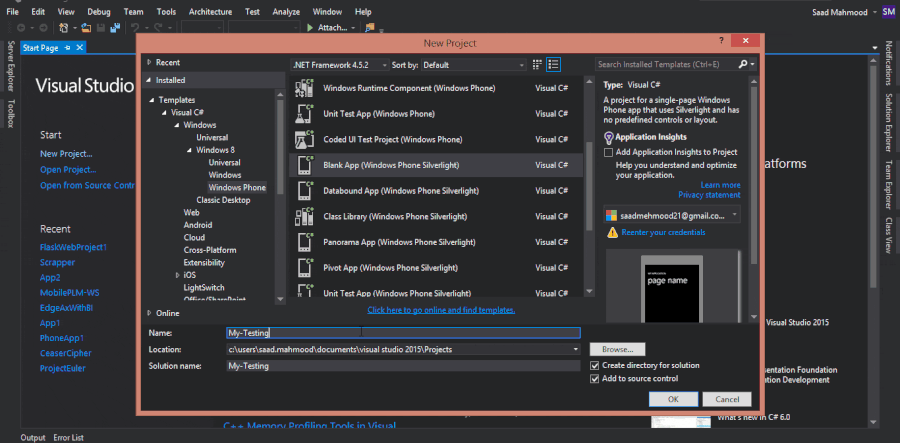Viewport: 900px width, 443px height.
Task: Click the Save All toolbar icon
Action: [114, 27]
